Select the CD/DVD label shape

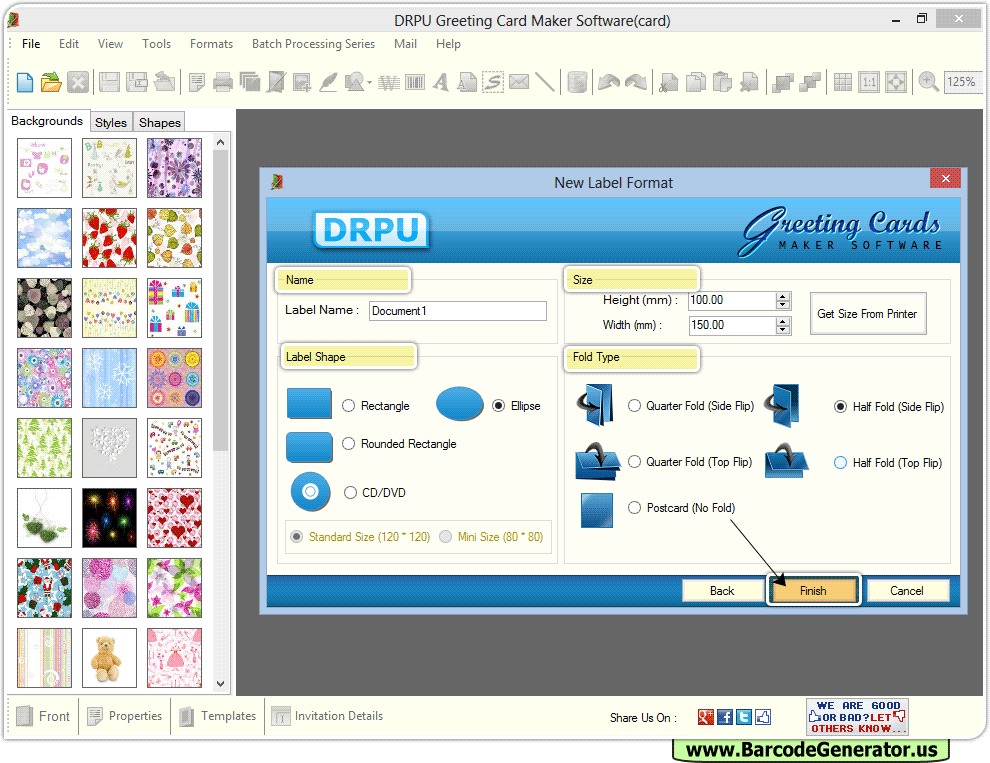pos(350,493)
